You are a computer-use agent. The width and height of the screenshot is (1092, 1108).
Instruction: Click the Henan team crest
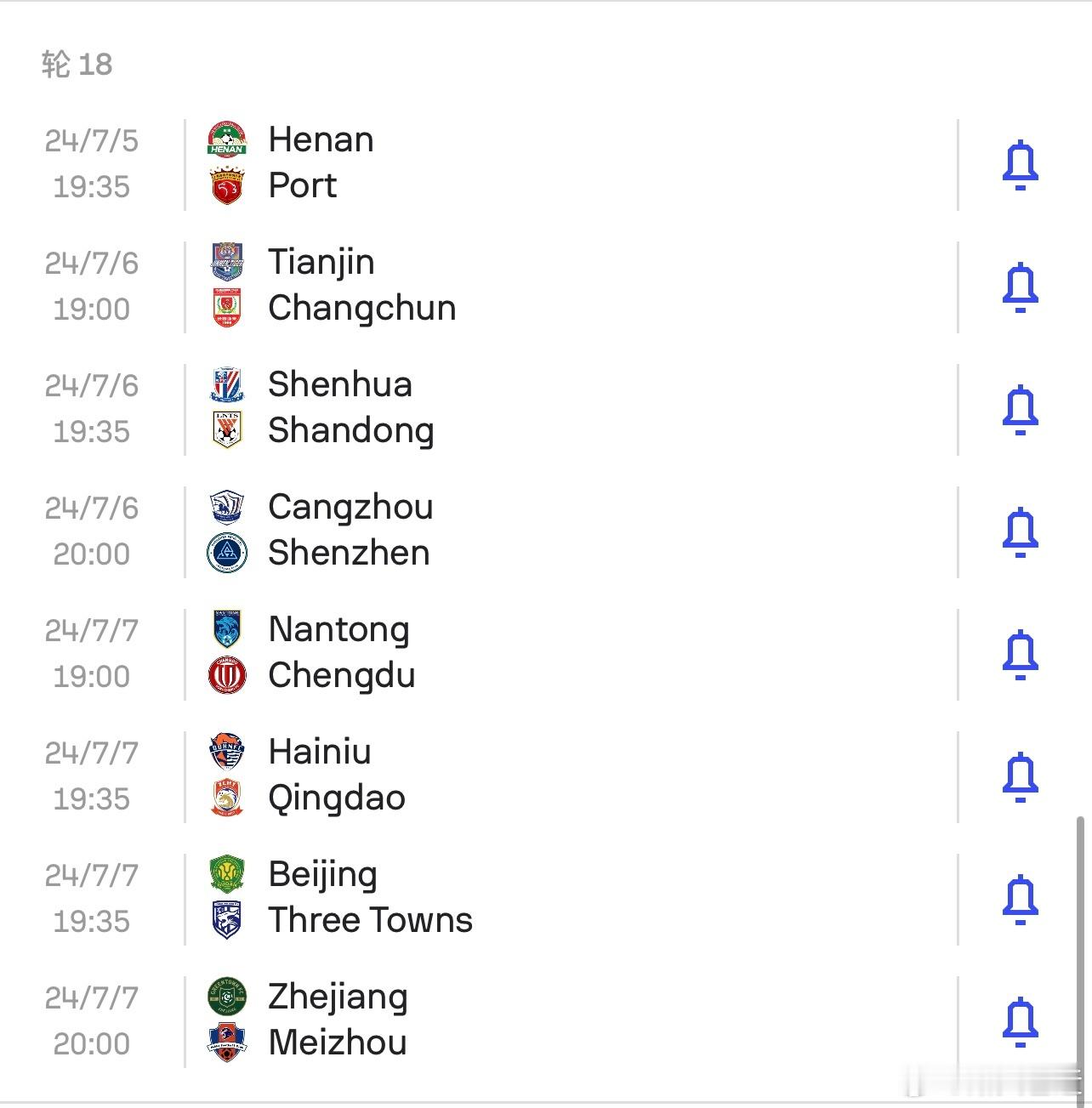coord(227,139)
